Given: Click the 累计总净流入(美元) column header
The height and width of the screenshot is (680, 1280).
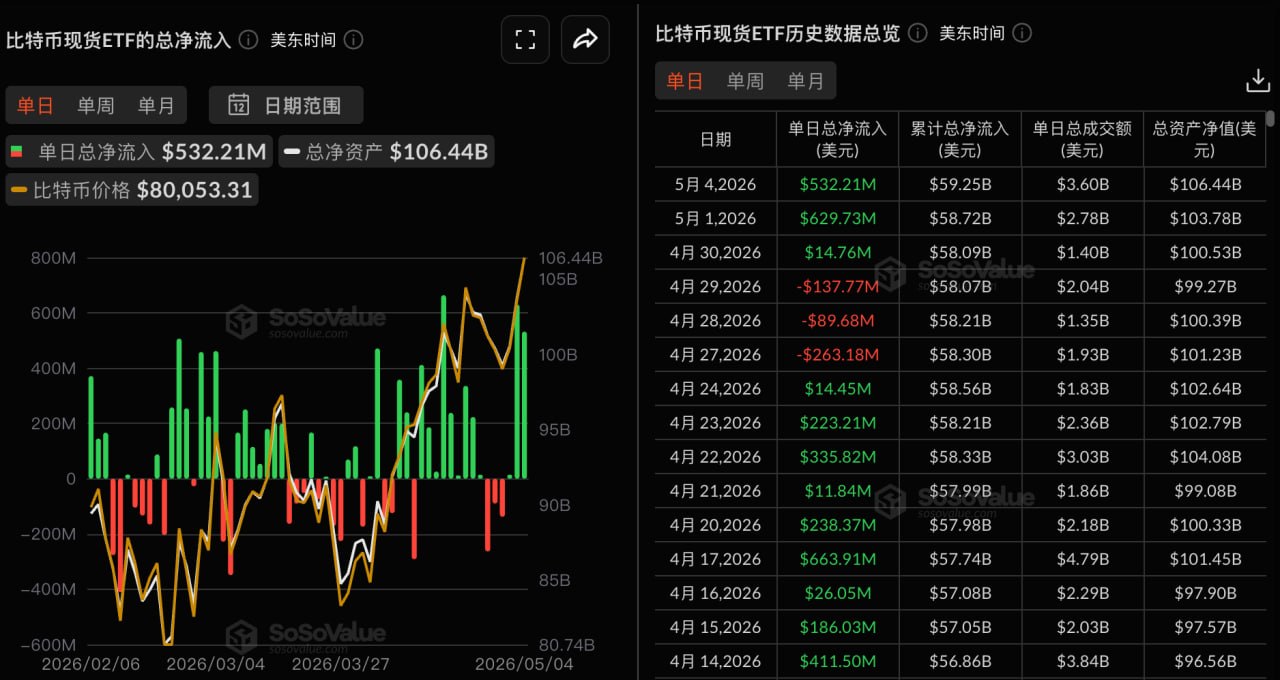Looking at the screenshot, I should 960,140.
